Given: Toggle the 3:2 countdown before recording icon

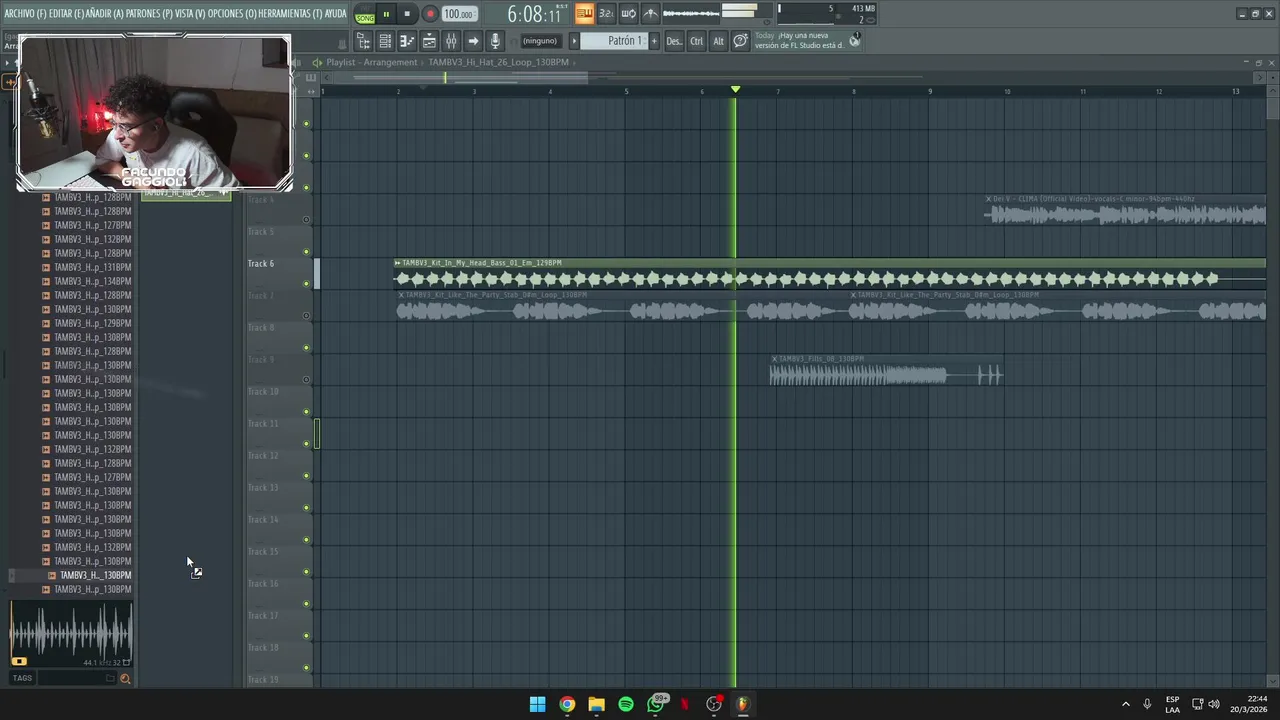Looking at the screenshot, I should click(606, 13).
